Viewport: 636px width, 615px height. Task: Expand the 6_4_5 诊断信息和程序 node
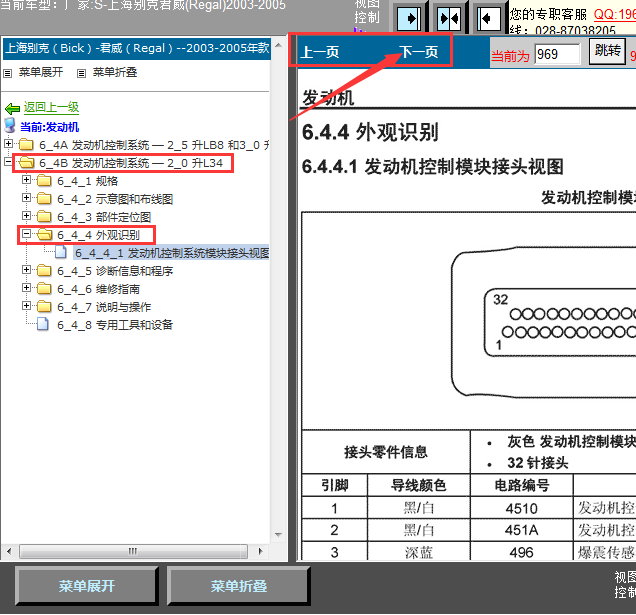(x=27, y=271)
